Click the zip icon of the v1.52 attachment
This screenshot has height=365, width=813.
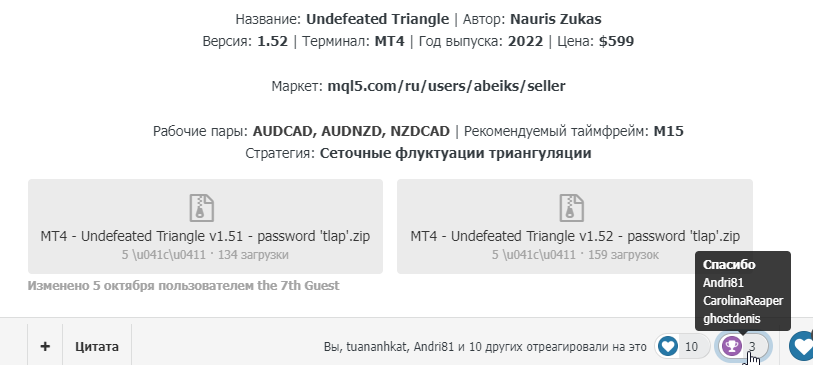pyautogui.click(x=572, y=208)
